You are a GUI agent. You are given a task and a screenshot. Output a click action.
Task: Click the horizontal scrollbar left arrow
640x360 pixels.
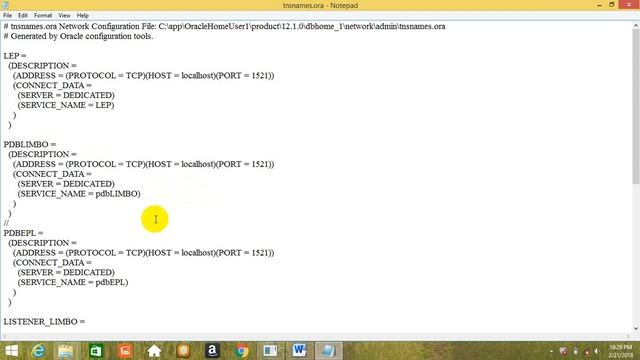click(4, 336)
